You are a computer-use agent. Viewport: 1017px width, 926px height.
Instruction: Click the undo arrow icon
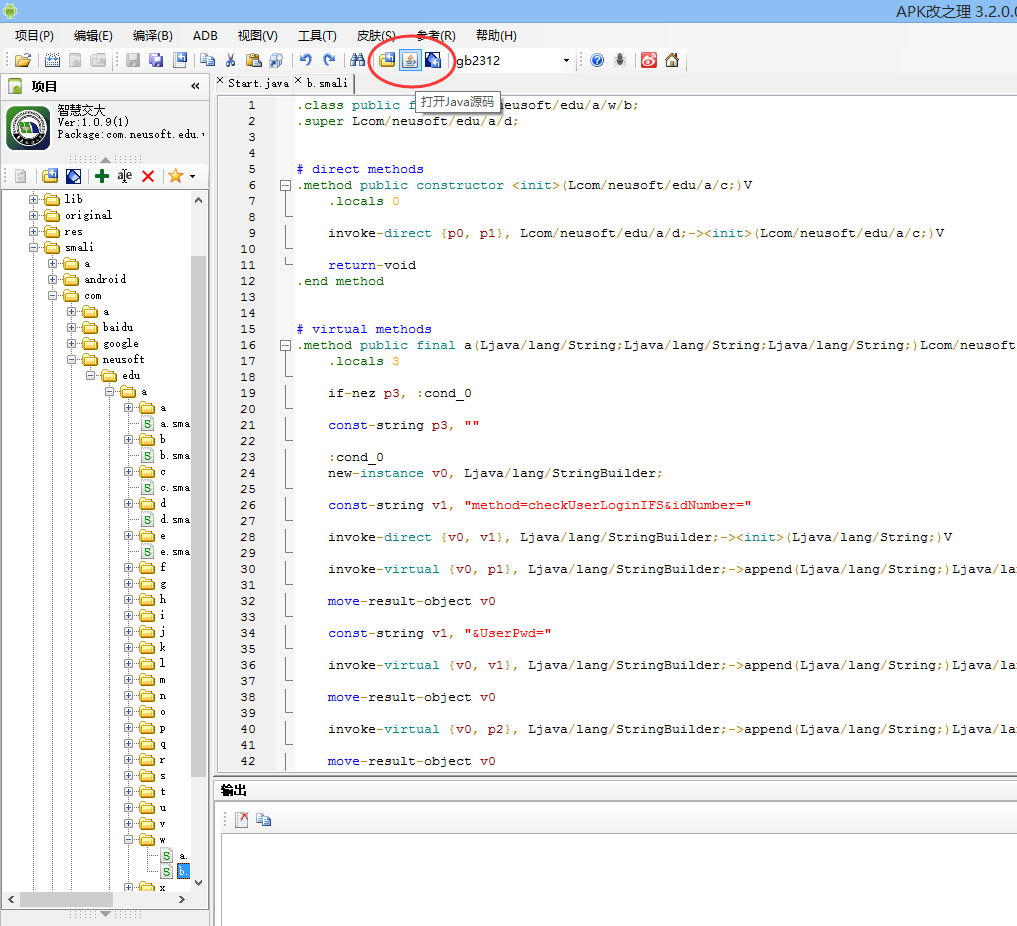pos(306,60)
